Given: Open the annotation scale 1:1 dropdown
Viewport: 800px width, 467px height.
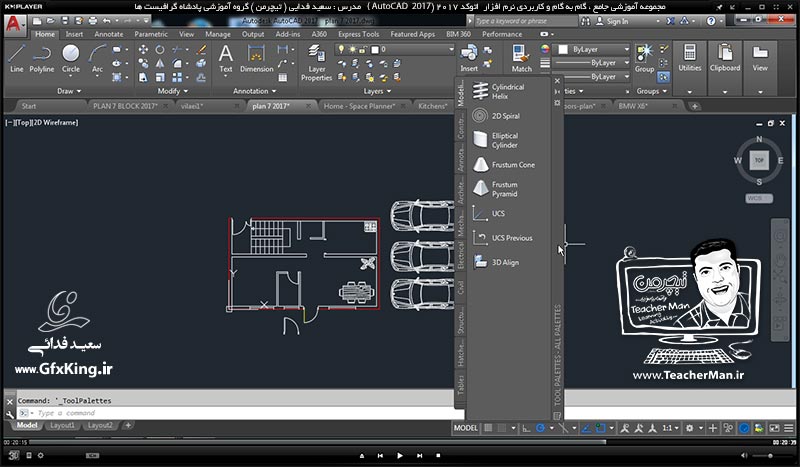Looking at the screenshot, I should [670, 428].
